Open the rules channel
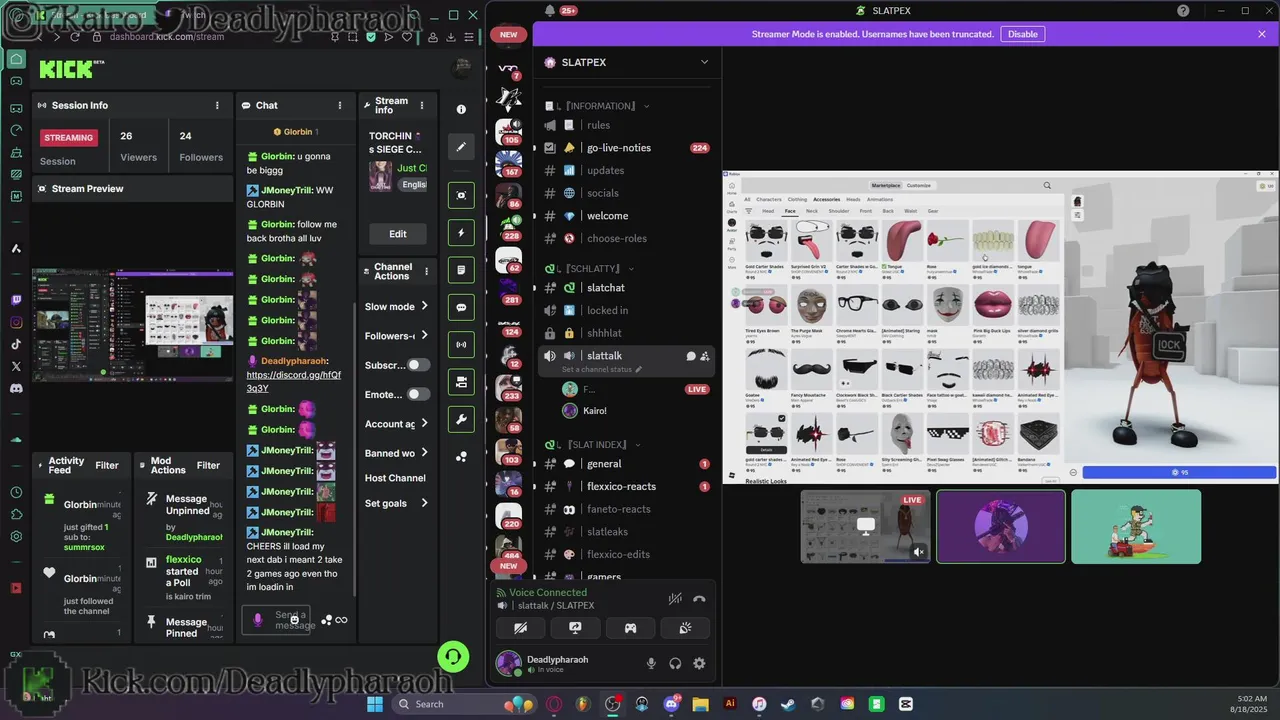 coord(625,125)
